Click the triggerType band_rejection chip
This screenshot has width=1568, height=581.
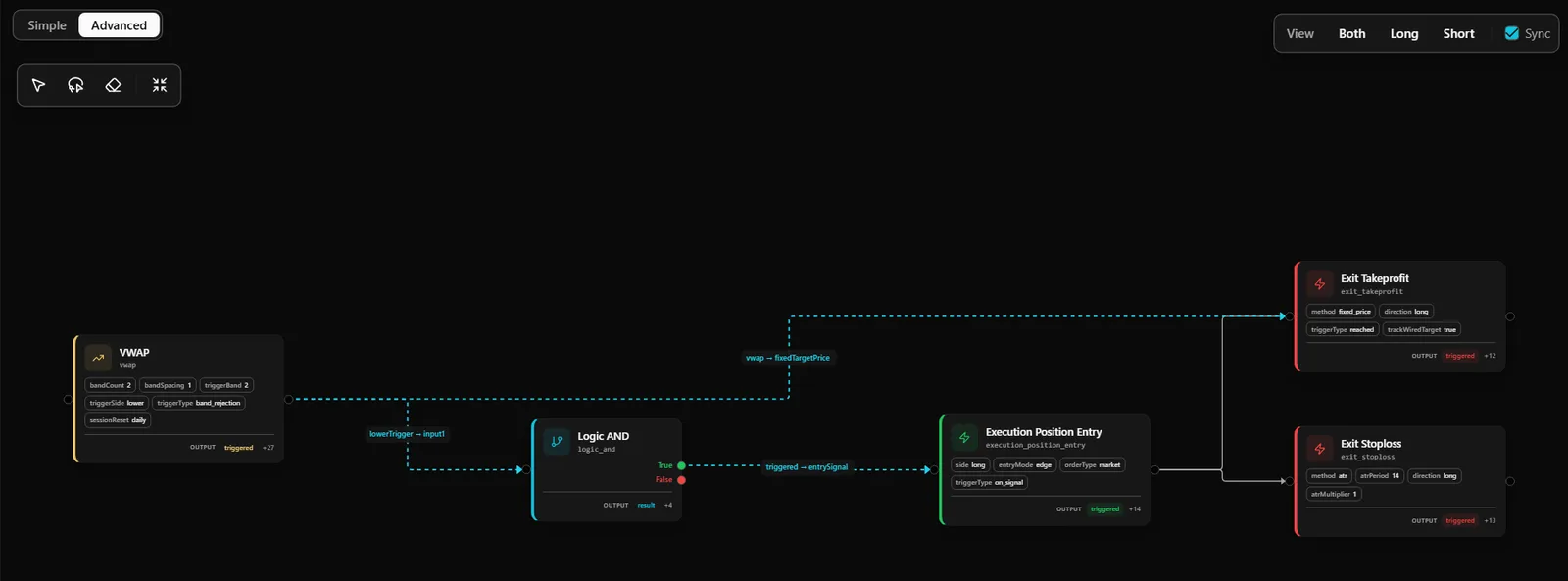click(x=199, y=403)
